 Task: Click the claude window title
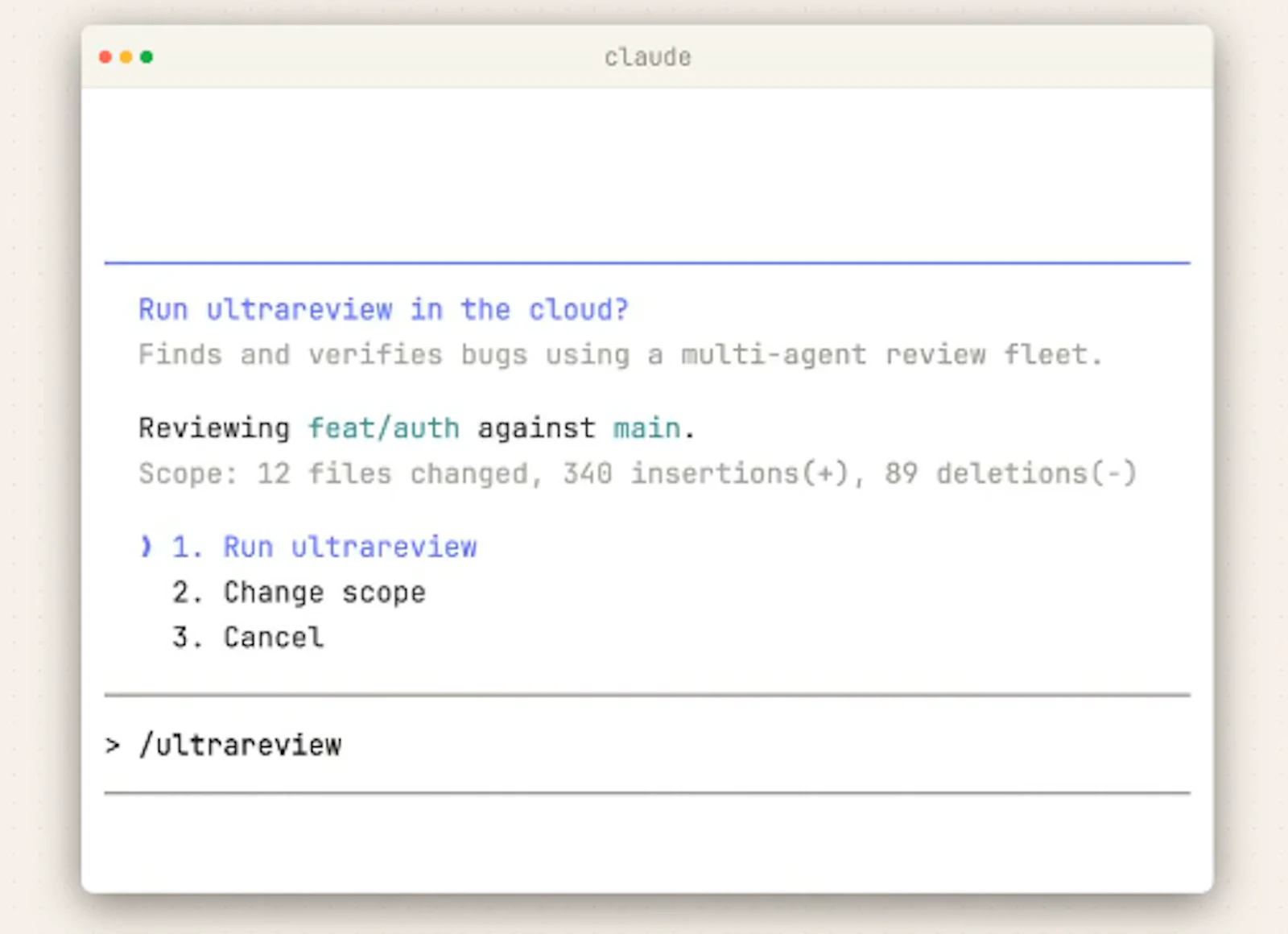[646, 56]
